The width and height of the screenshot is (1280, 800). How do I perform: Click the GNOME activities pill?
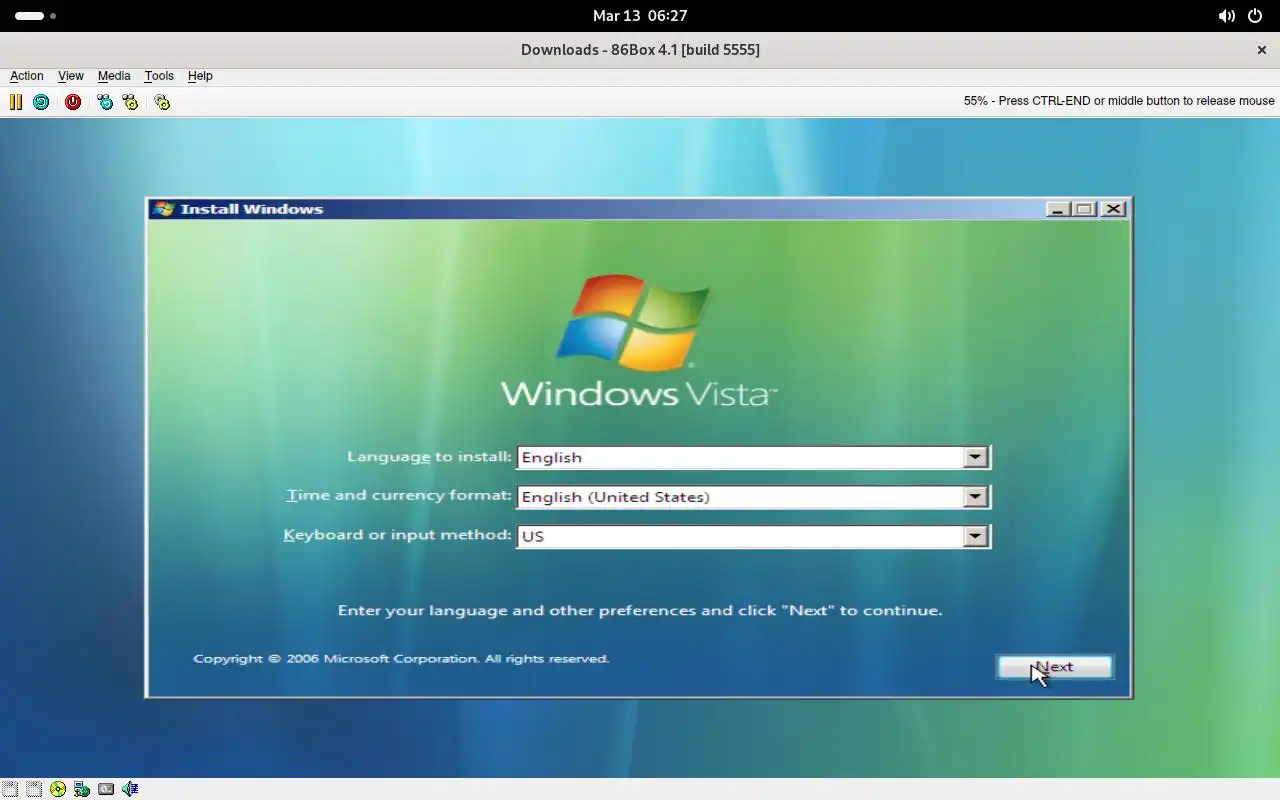click(x=35, y=16)
